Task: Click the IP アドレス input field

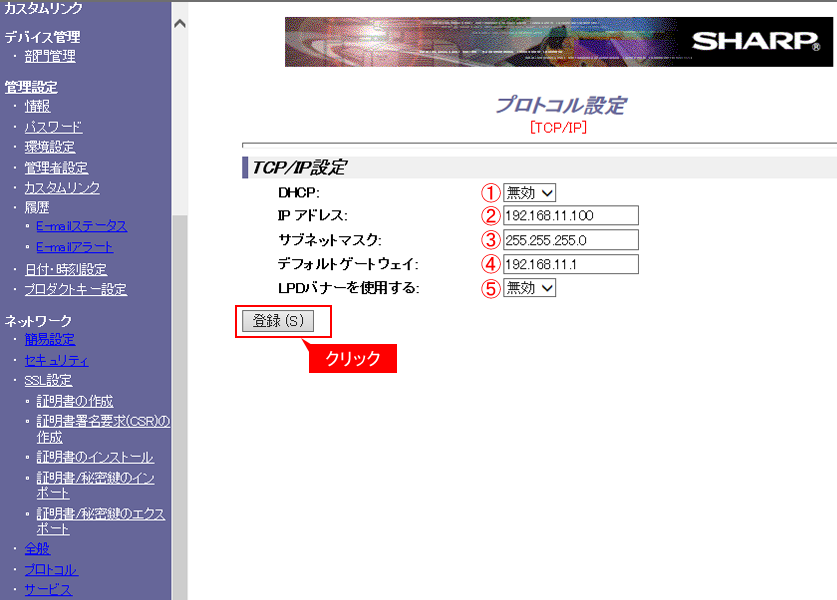Action: click(570, 216)
